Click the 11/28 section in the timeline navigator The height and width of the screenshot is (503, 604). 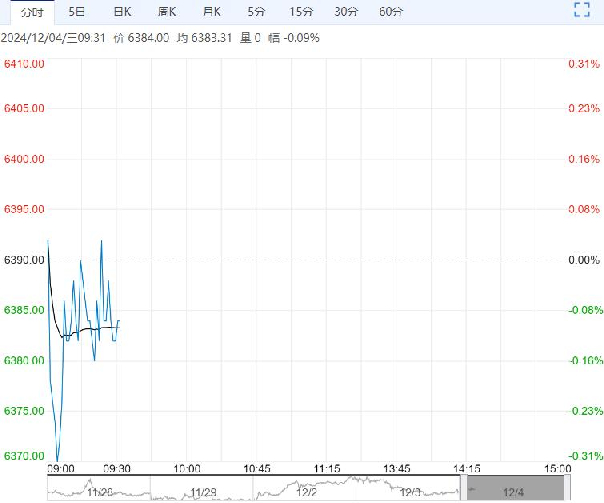pos(99,490)
